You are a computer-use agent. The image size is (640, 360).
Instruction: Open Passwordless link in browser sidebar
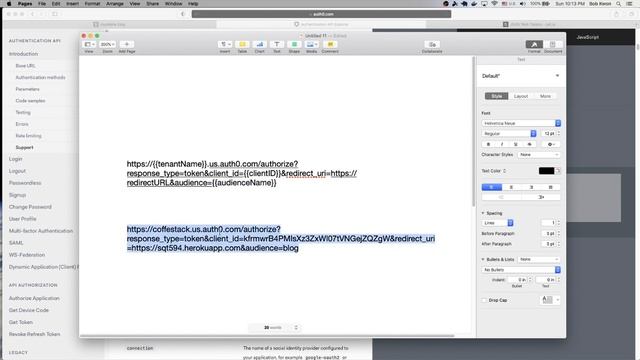click(x=25, y=183)
